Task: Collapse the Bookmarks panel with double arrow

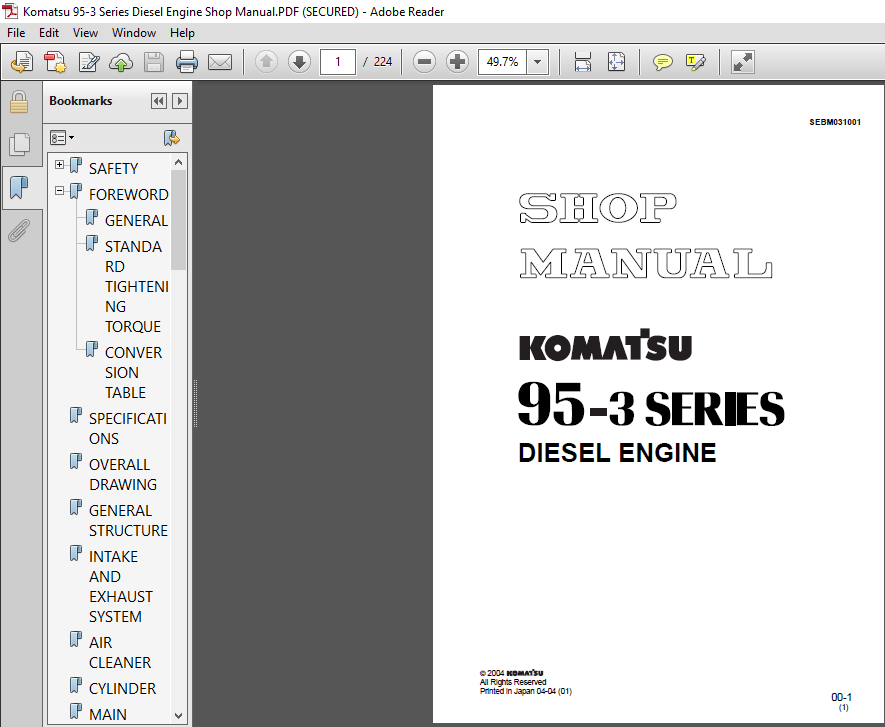Action: coord(159,101)
